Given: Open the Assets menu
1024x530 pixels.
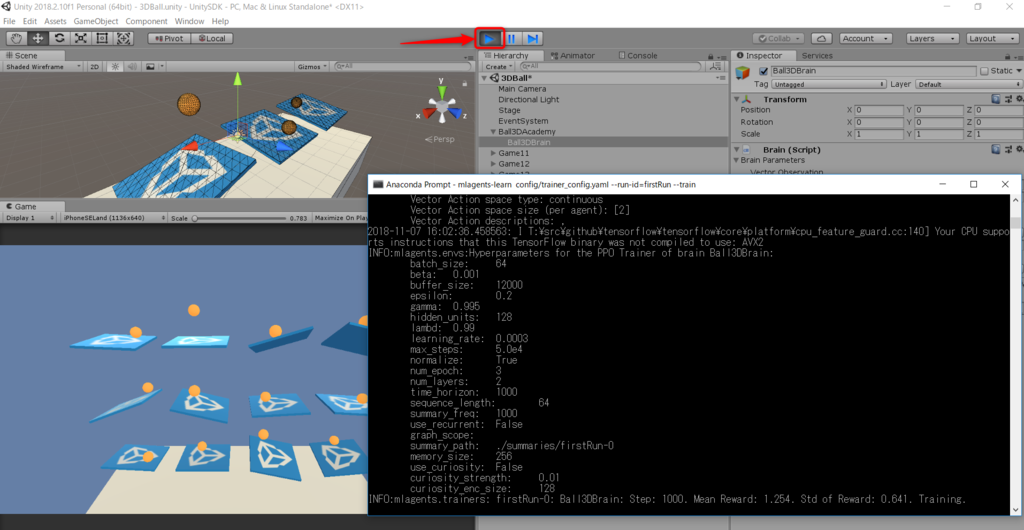Looking at the screenshot, I should point(55,22).
